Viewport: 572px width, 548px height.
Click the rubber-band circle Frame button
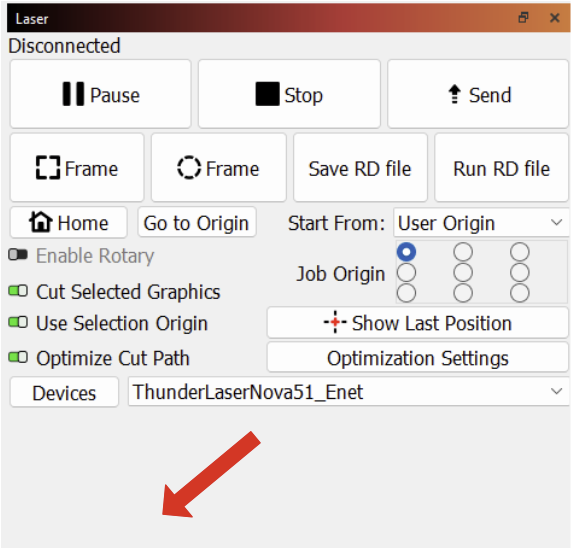tap(219, 168)
